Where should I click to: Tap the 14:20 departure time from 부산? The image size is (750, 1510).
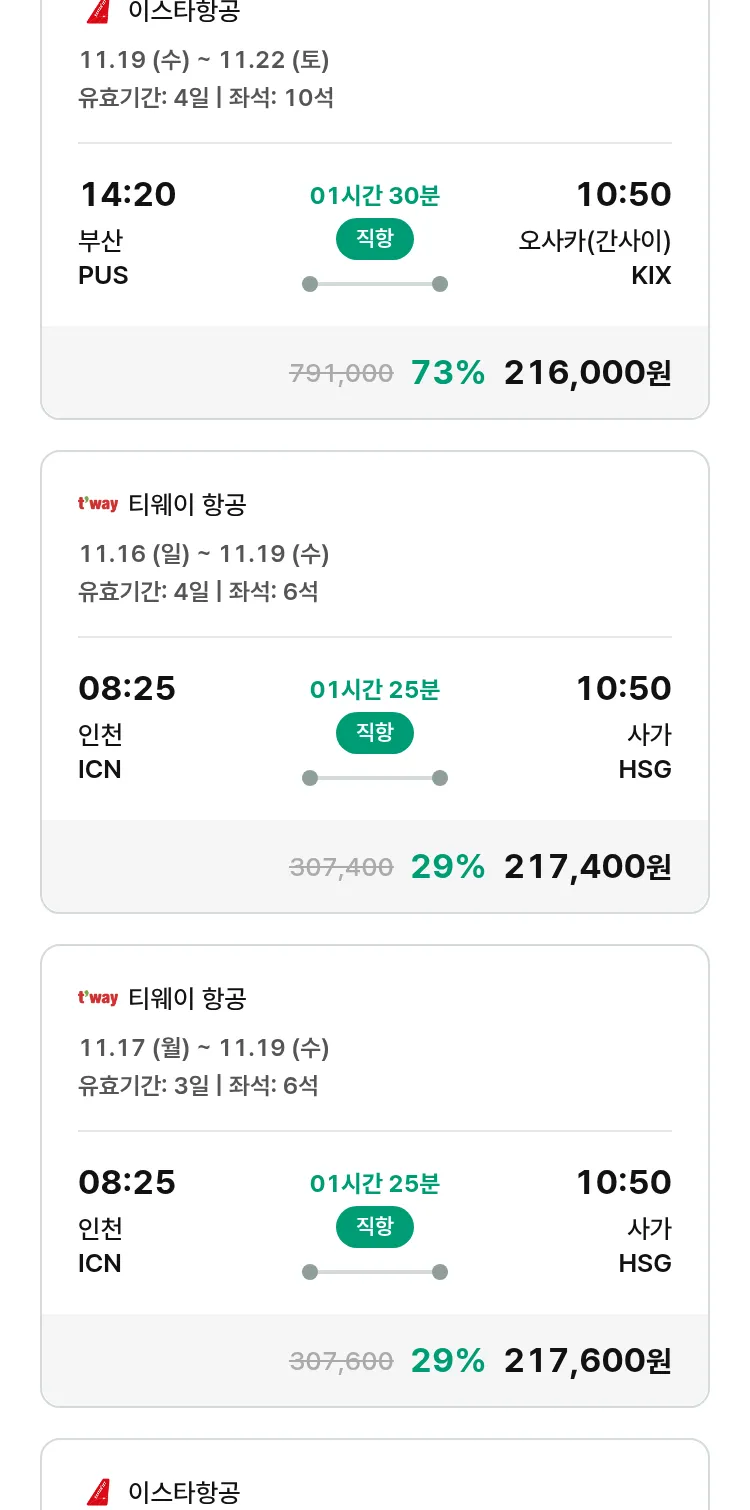[x=127, y=194]
